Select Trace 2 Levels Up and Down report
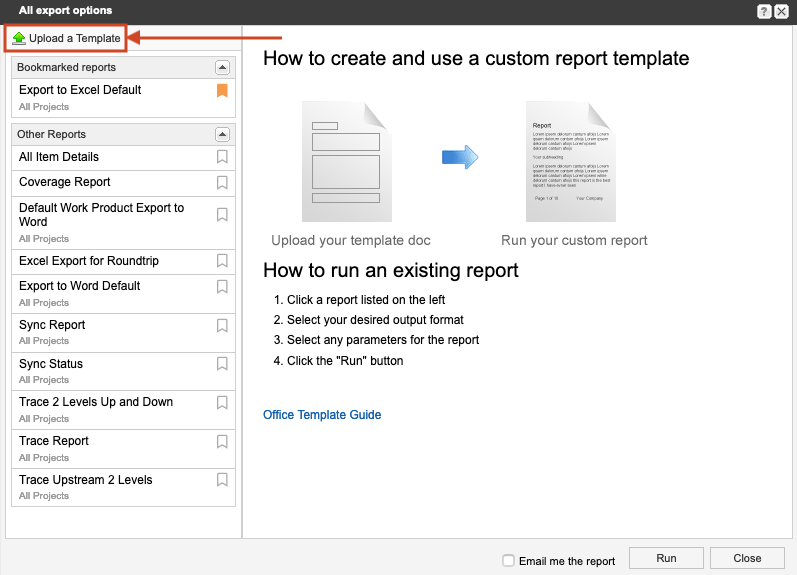Viewport: 797px width, 575px height. (x=96, y=402)
